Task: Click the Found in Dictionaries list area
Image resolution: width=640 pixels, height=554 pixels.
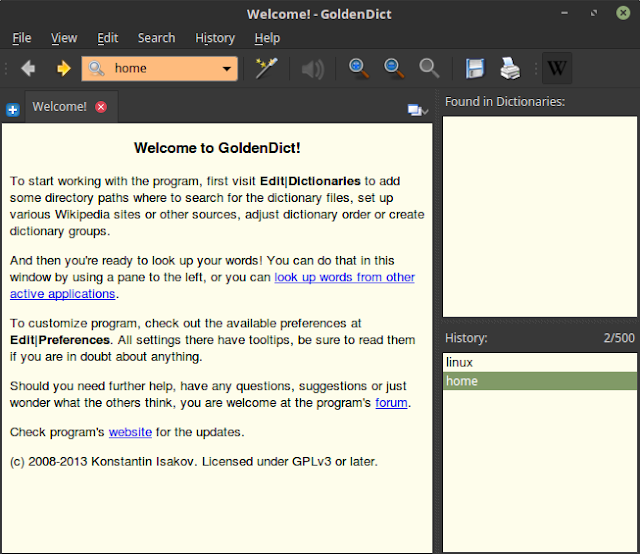Action: point(540,217)
